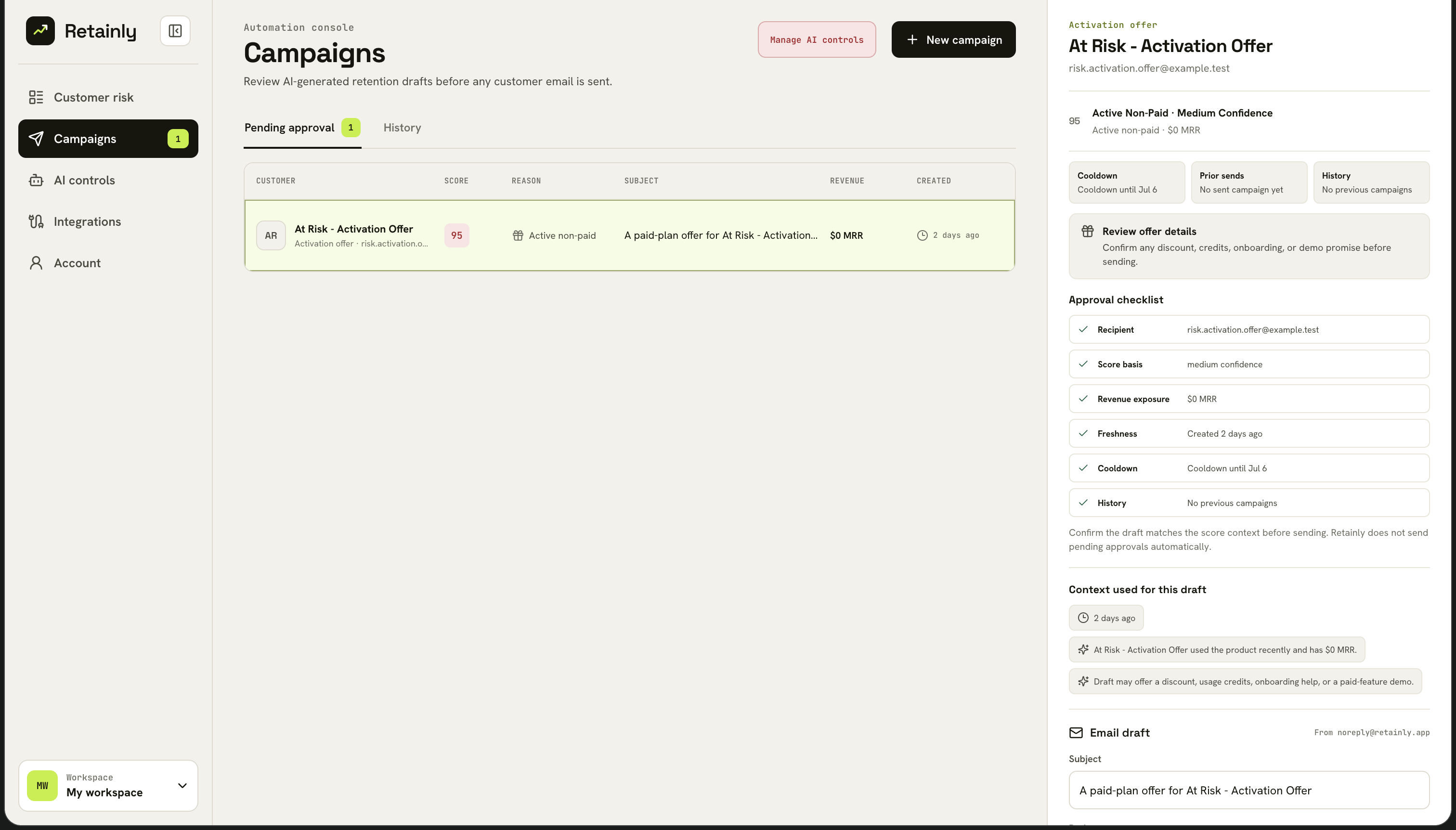Switch to the Pending approval tab

coord(302,128)
